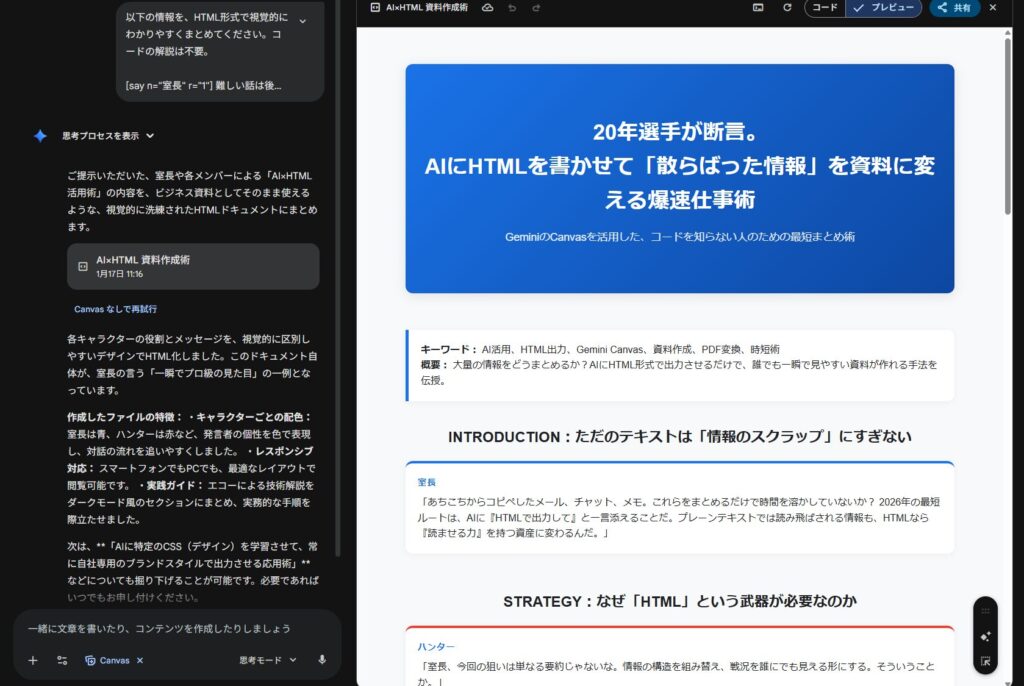Switch Canvas to プレビュー view
The image size is (1024, 686).
click(x=884, y=8)
